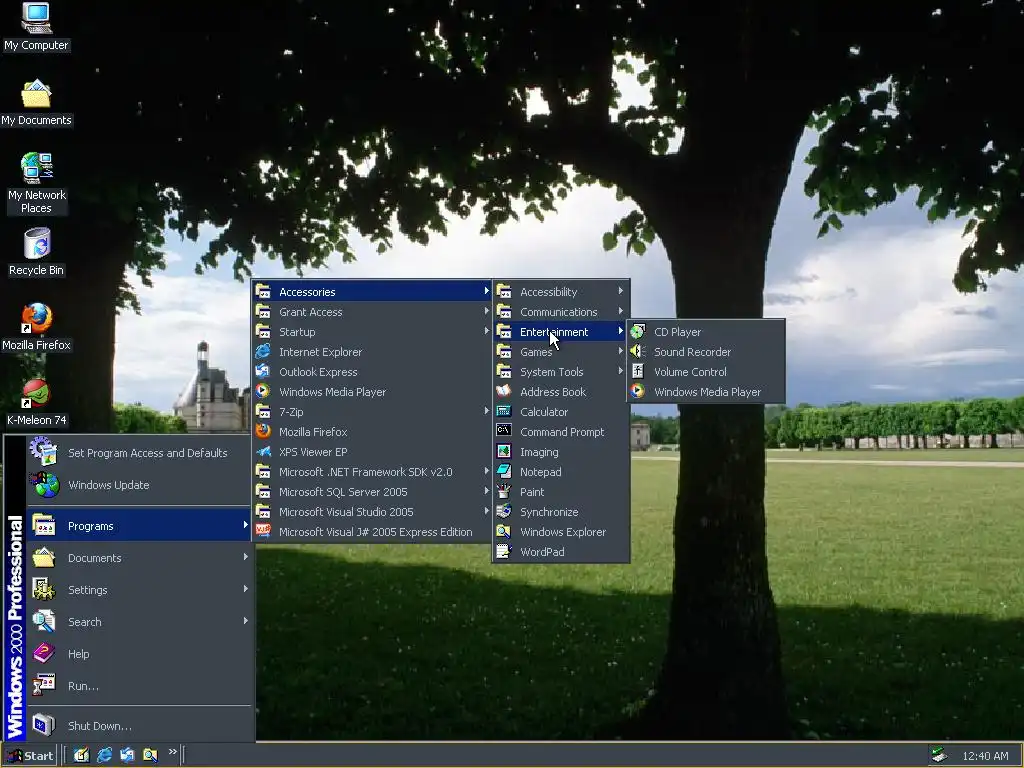Launch Internet Explorer from quick launch
1024x768 pixels.
tap(104, 755)
